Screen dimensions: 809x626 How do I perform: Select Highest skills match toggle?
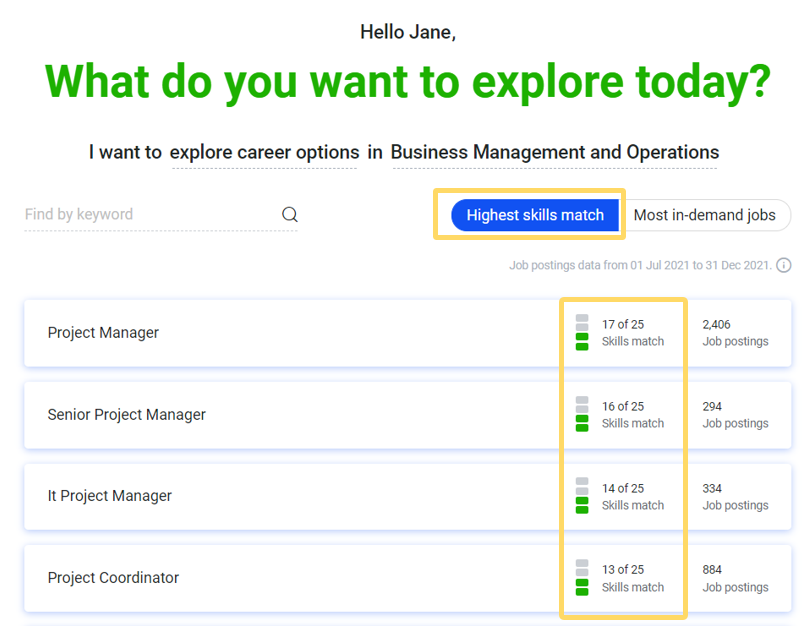(535, 215)
